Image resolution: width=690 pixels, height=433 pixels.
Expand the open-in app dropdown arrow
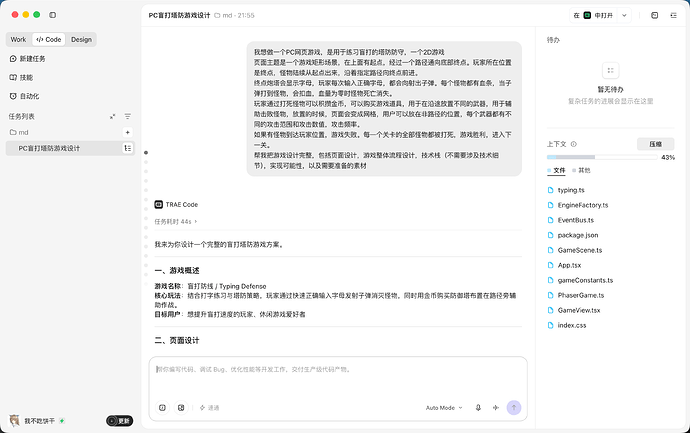(x=624, y=15)
